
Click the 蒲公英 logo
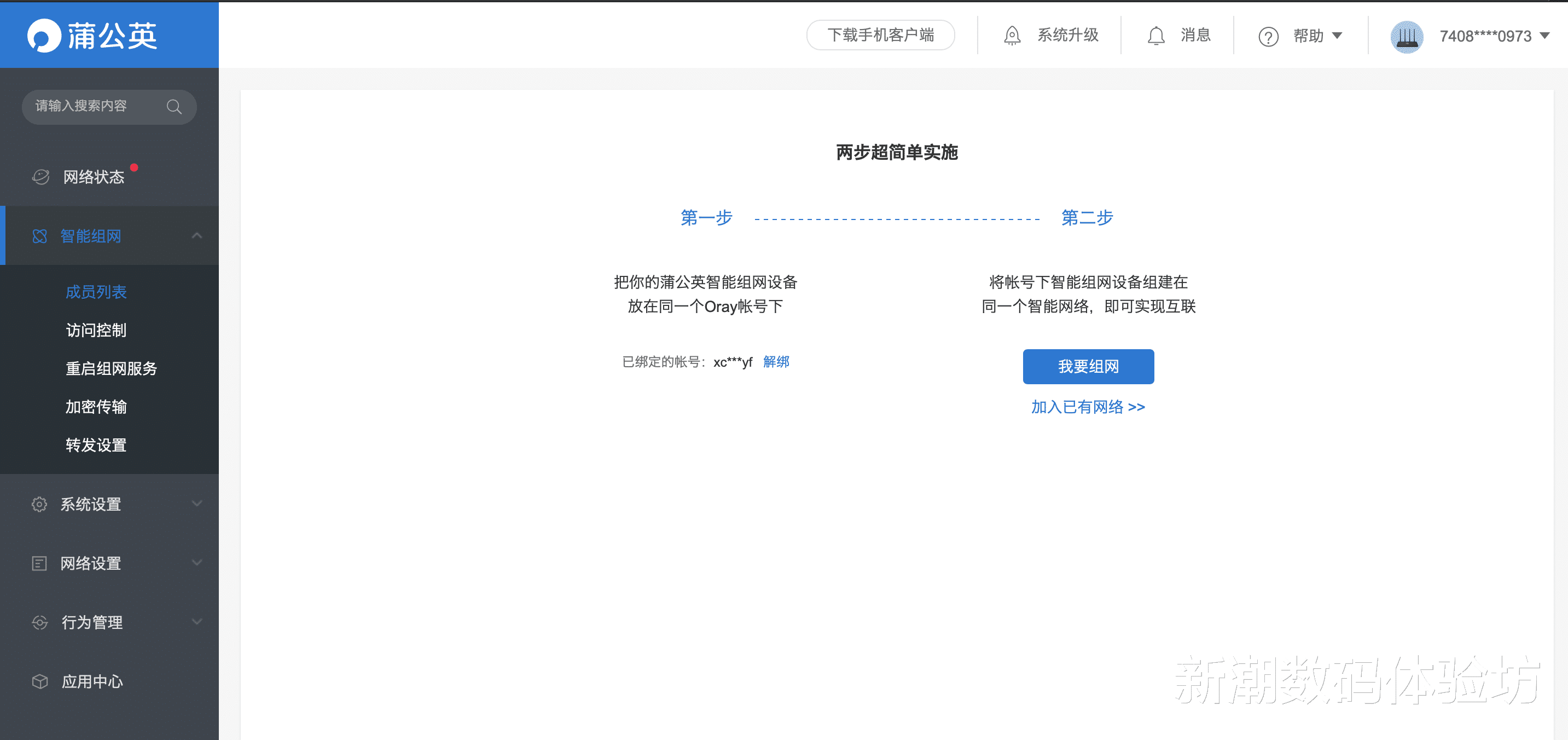click(92, 36)
